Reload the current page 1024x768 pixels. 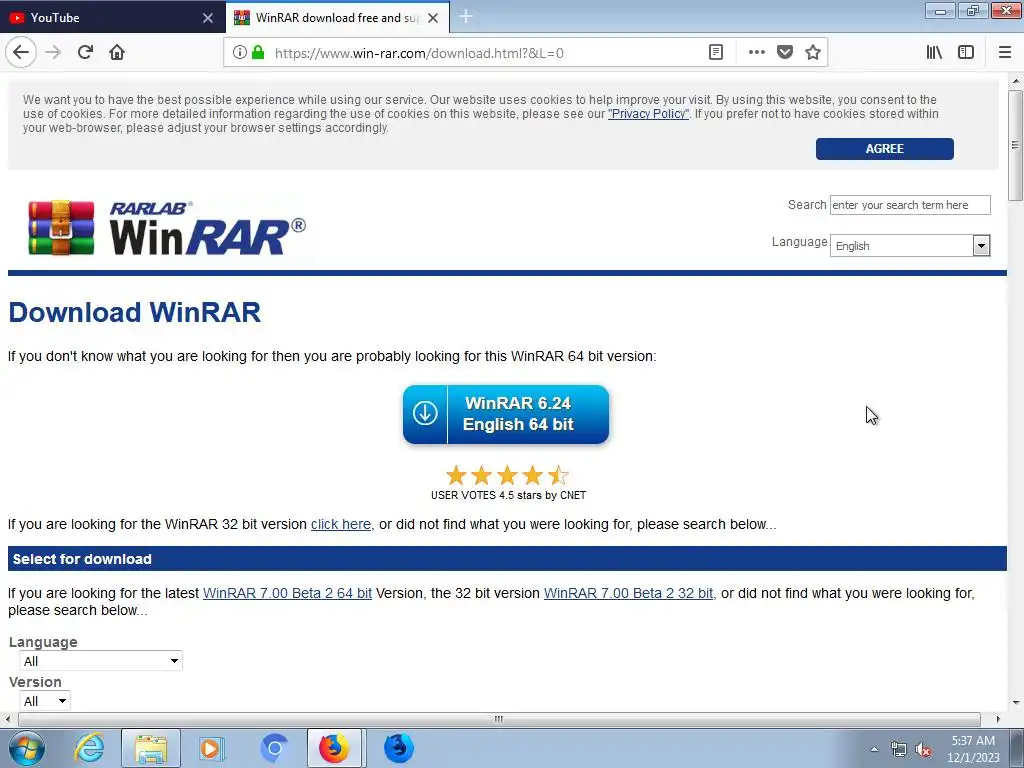tap(85, 52)
